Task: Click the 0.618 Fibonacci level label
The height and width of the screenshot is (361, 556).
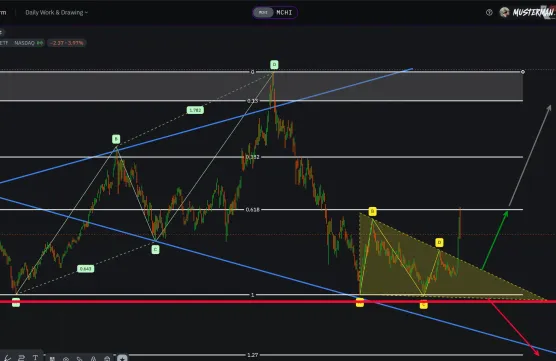Action: click(252, 210)
